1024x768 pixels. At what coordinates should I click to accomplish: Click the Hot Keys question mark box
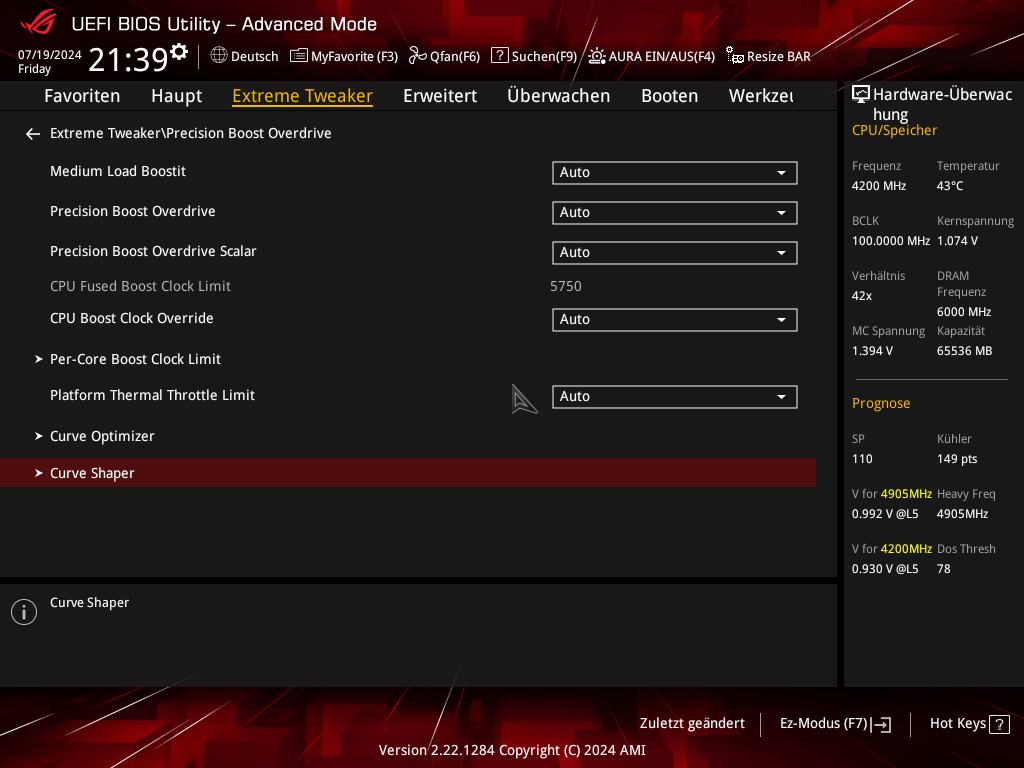[999, 724]
